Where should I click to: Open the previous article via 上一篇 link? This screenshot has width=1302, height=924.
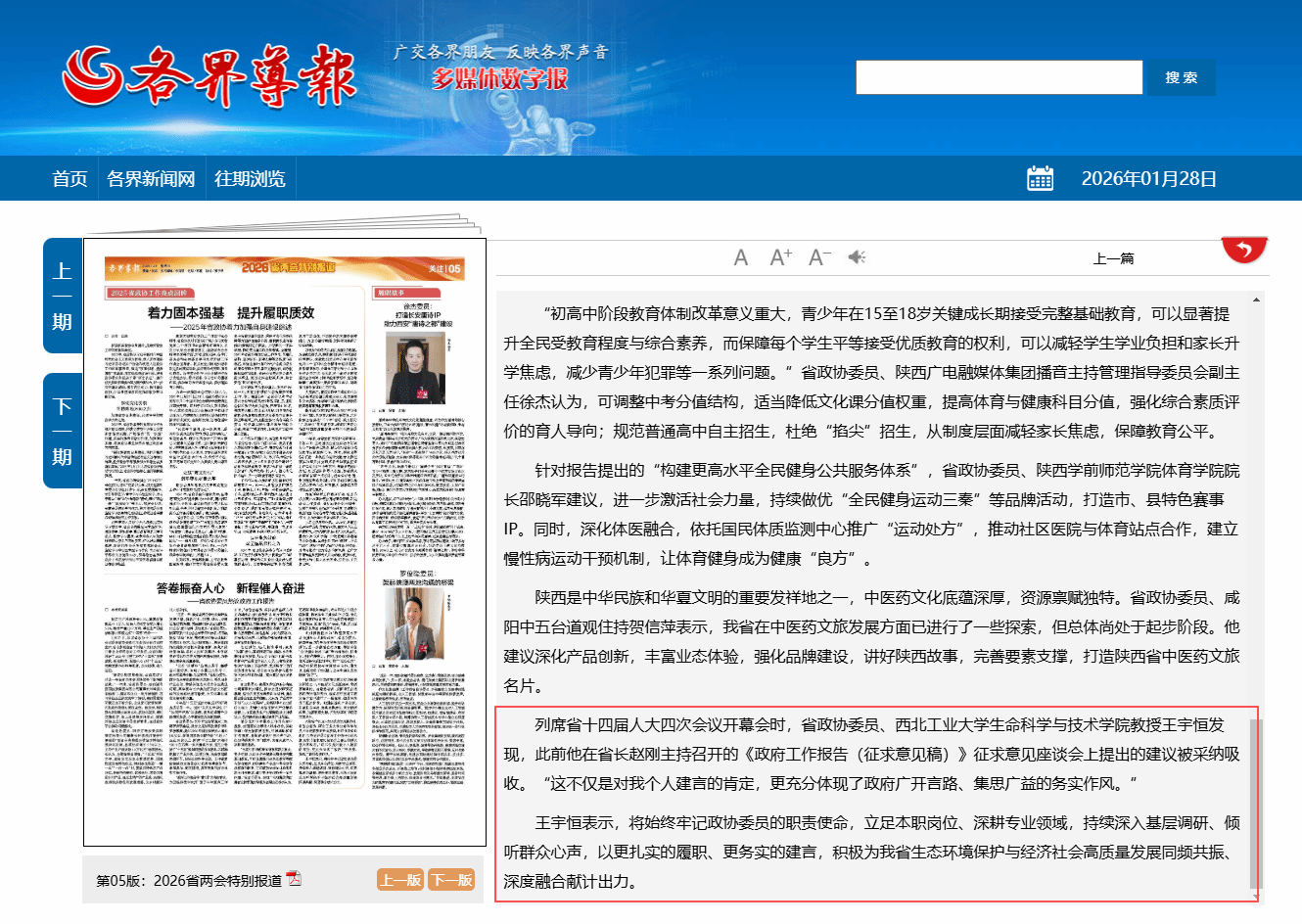coord(1113,258)
